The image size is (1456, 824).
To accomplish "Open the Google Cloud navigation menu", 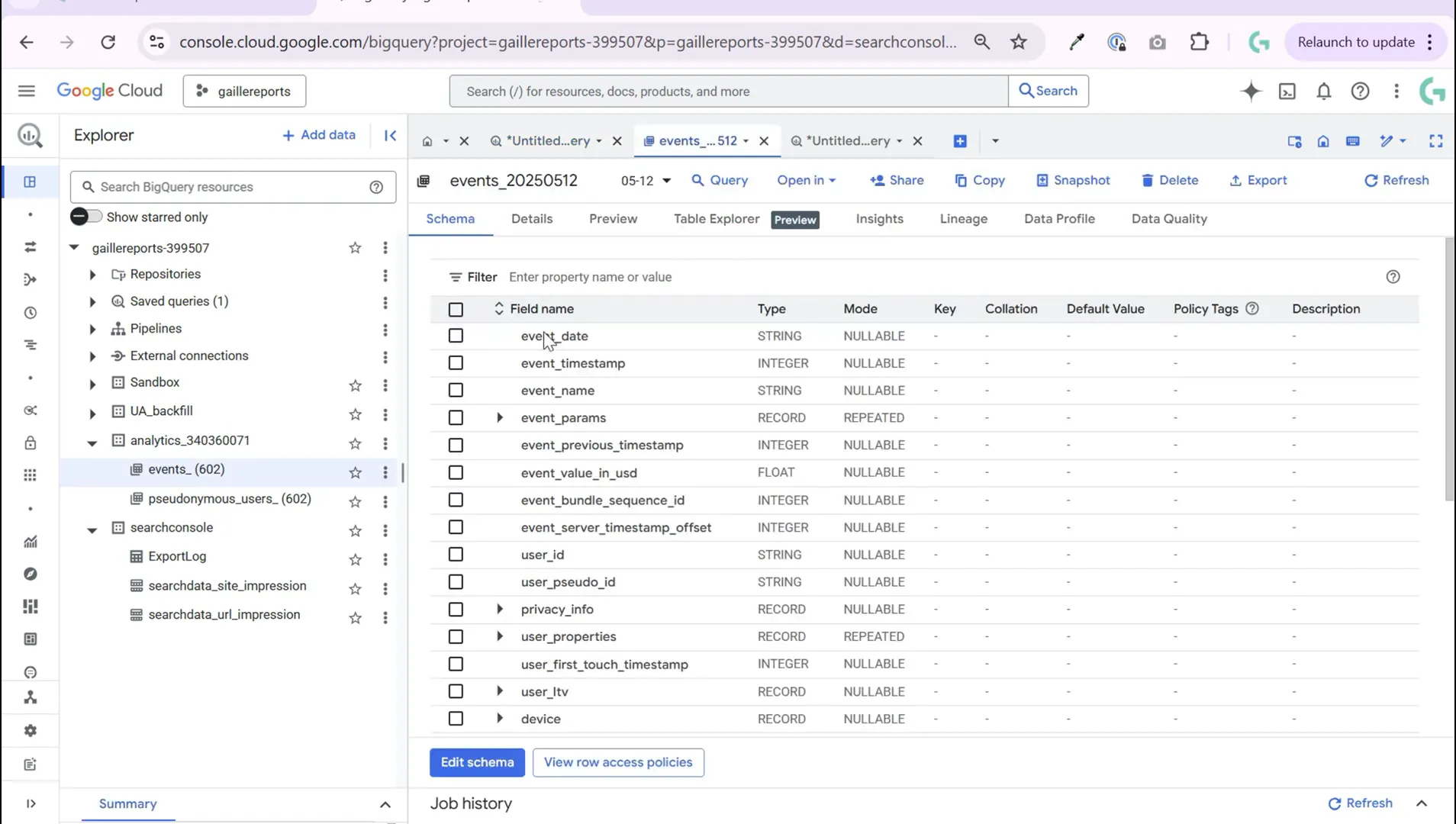I will (27, 91).
